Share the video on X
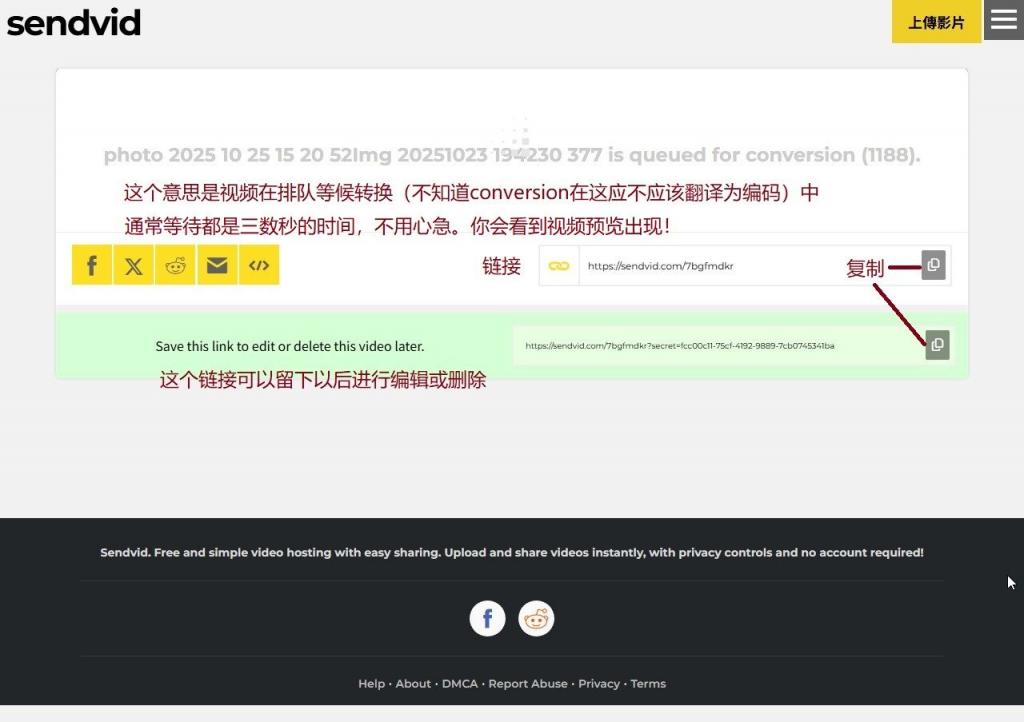 (134, 265)
